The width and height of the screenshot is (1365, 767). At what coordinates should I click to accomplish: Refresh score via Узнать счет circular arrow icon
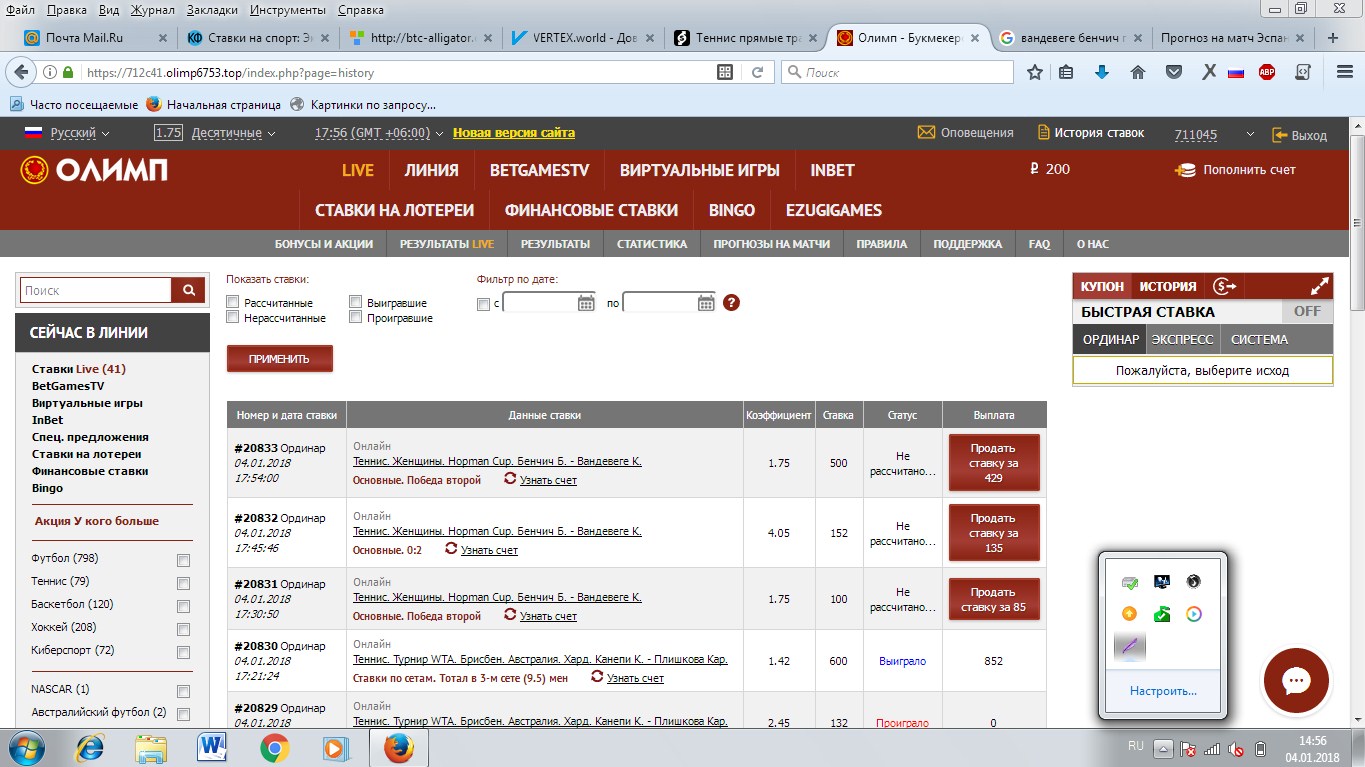(x=510, y=479)
